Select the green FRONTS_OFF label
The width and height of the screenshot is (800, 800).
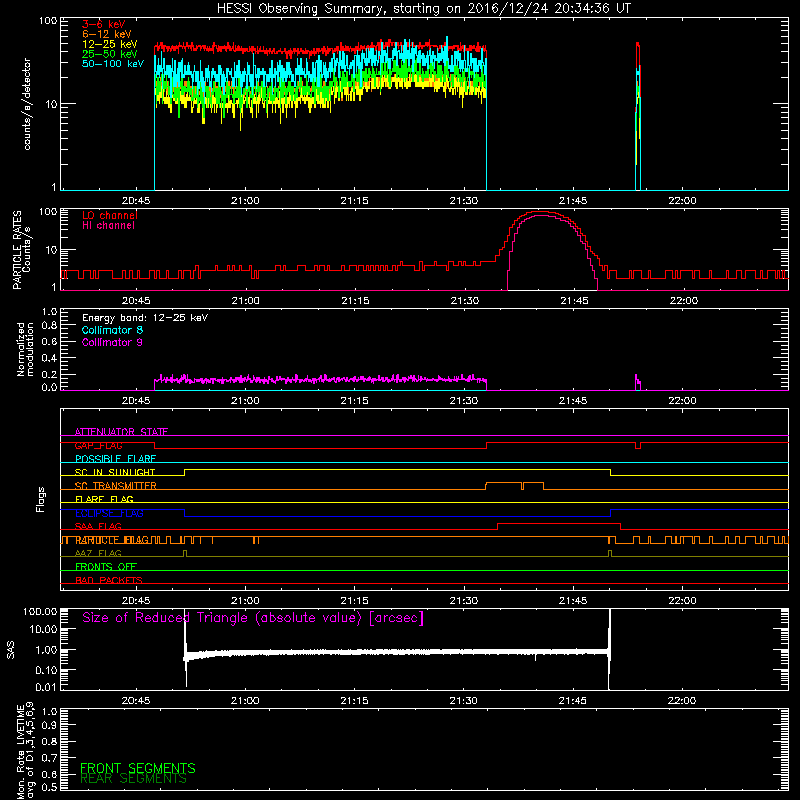(x=106, y=567)
